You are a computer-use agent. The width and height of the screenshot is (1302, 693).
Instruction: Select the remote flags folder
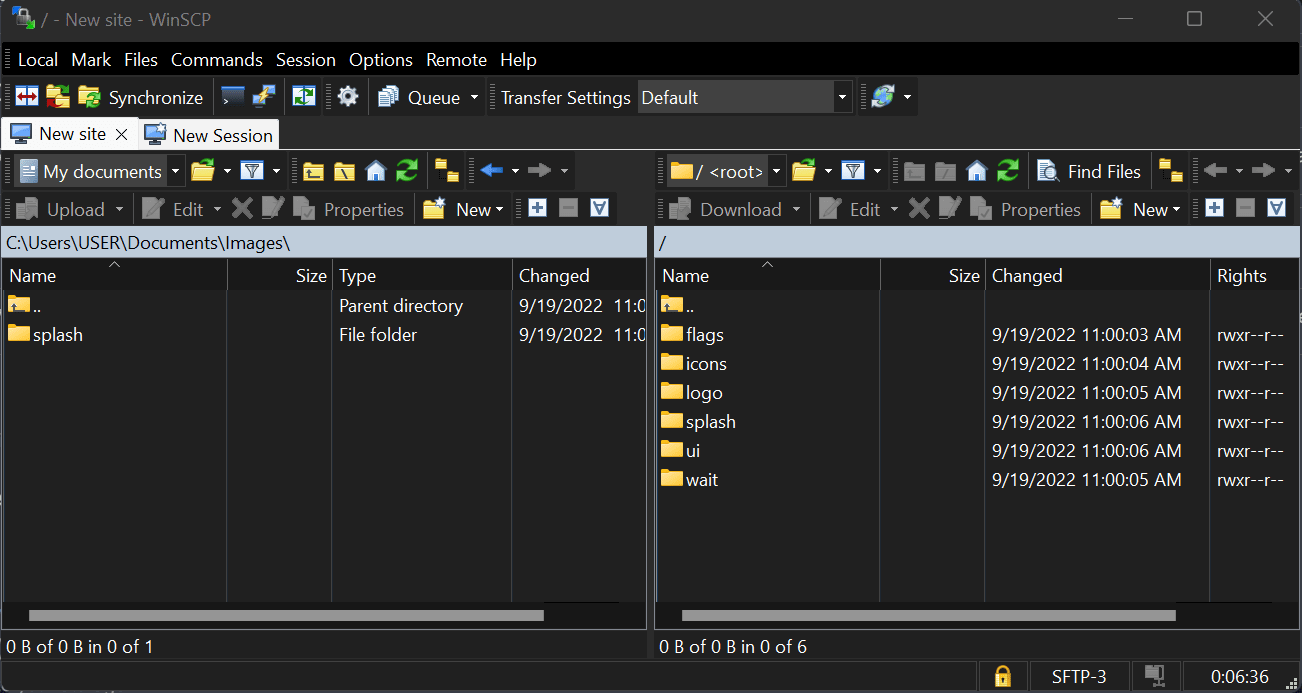692,335
